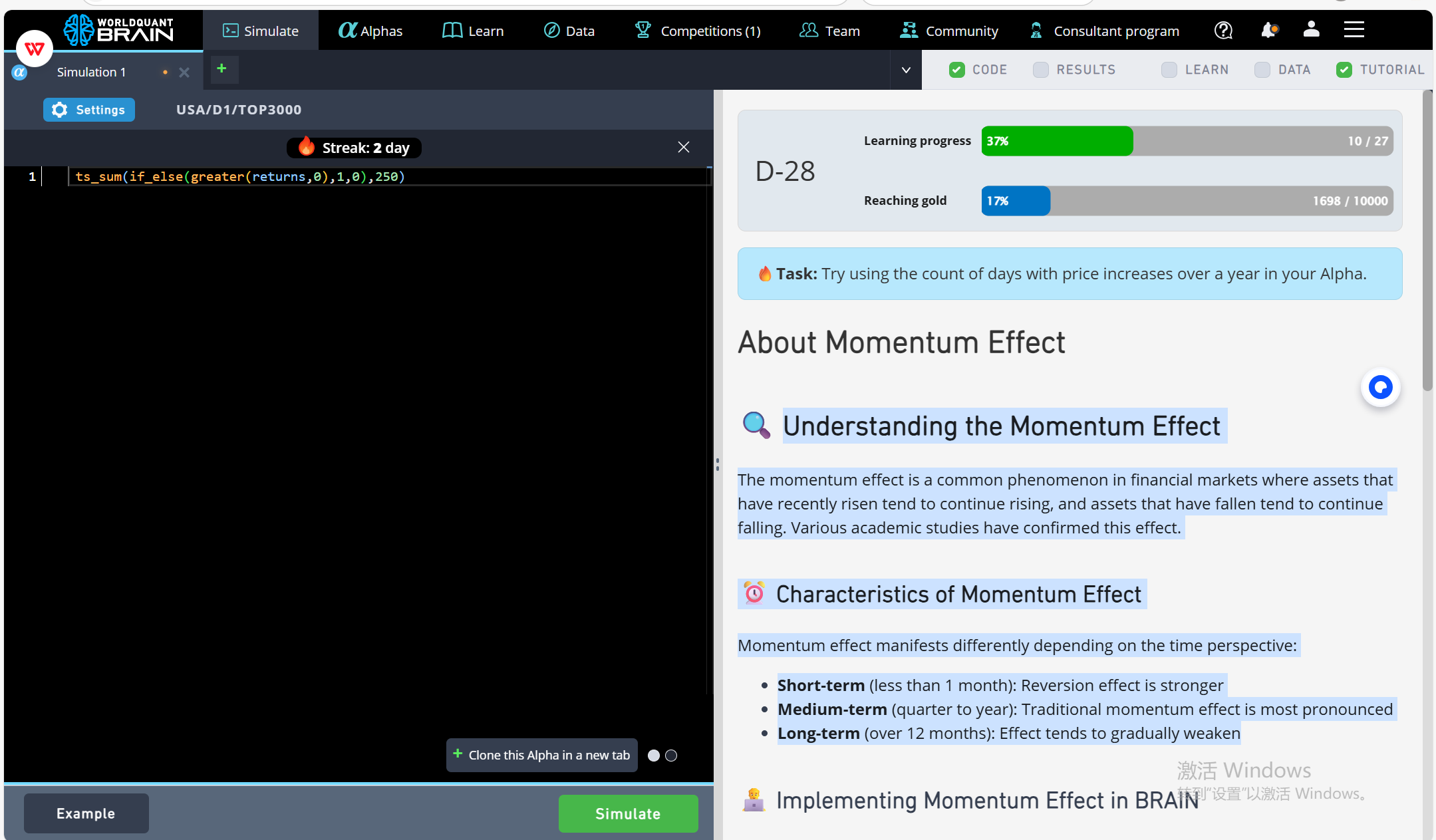Select the second radio dot near the Clone button
Screen dimensions: 1436x840
[x=671, y=756]
